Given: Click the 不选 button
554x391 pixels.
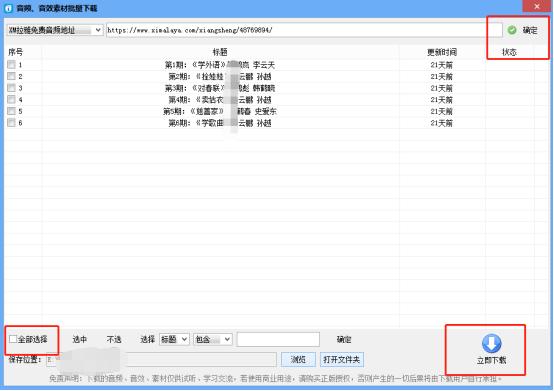Looking at the screenshot, I should coord(114,339).
